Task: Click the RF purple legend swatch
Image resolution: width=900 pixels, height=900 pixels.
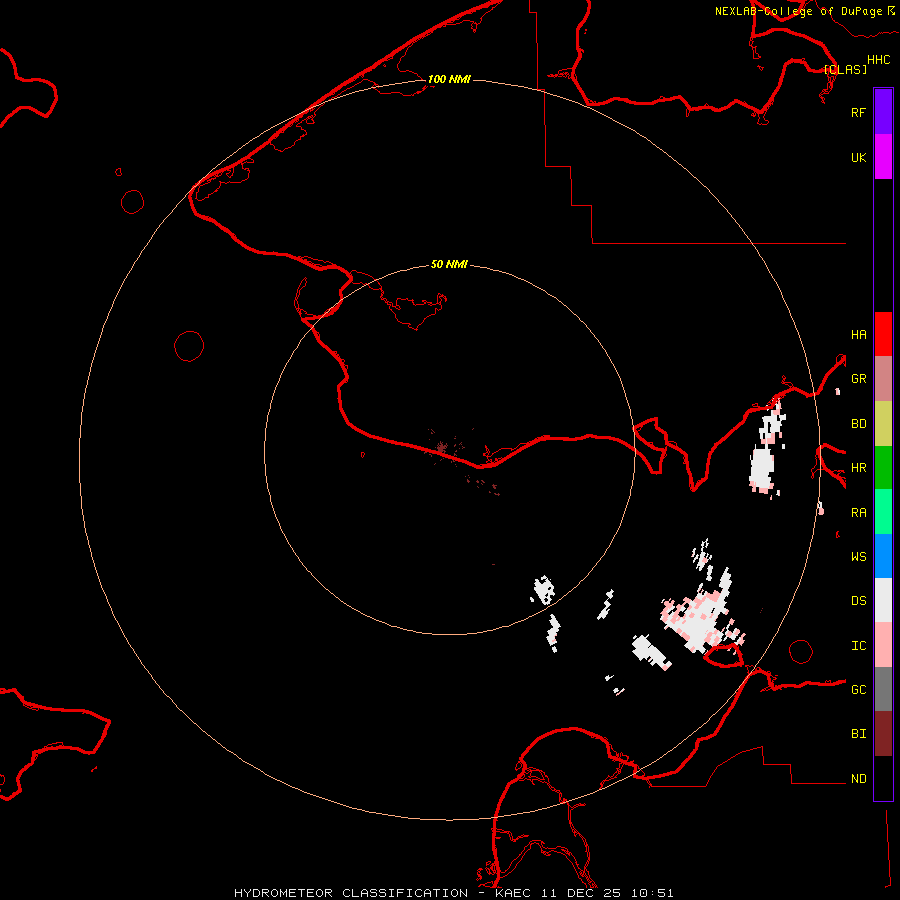Action: point(883,112)
